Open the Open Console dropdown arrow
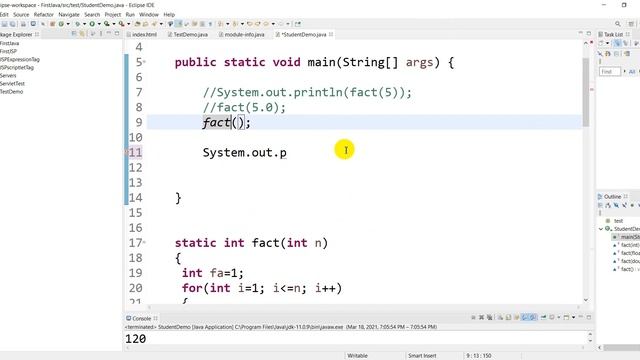The height and width of the screenshot is (360, 640). tap(573, 317)
